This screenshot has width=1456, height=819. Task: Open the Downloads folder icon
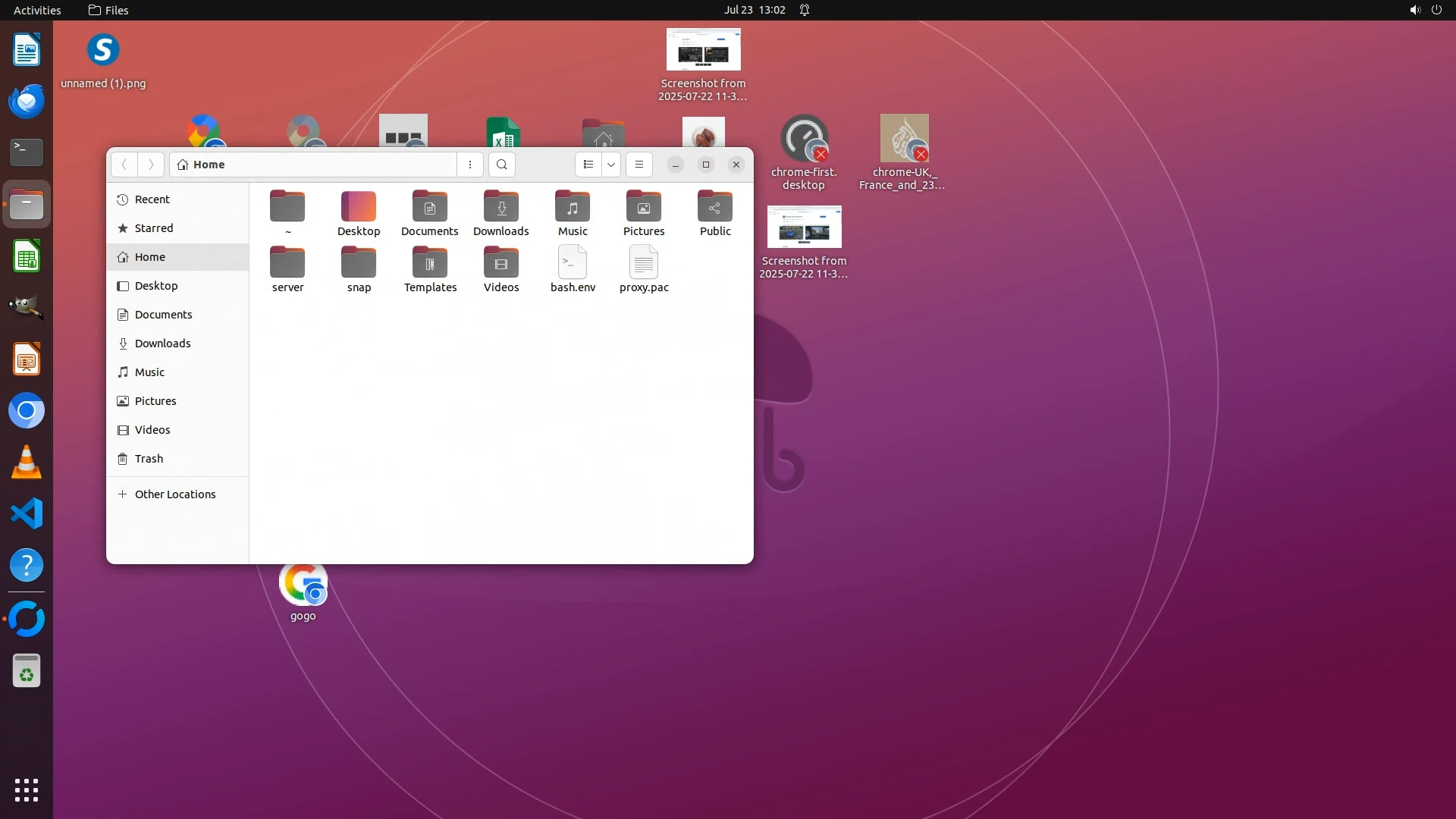500,207
